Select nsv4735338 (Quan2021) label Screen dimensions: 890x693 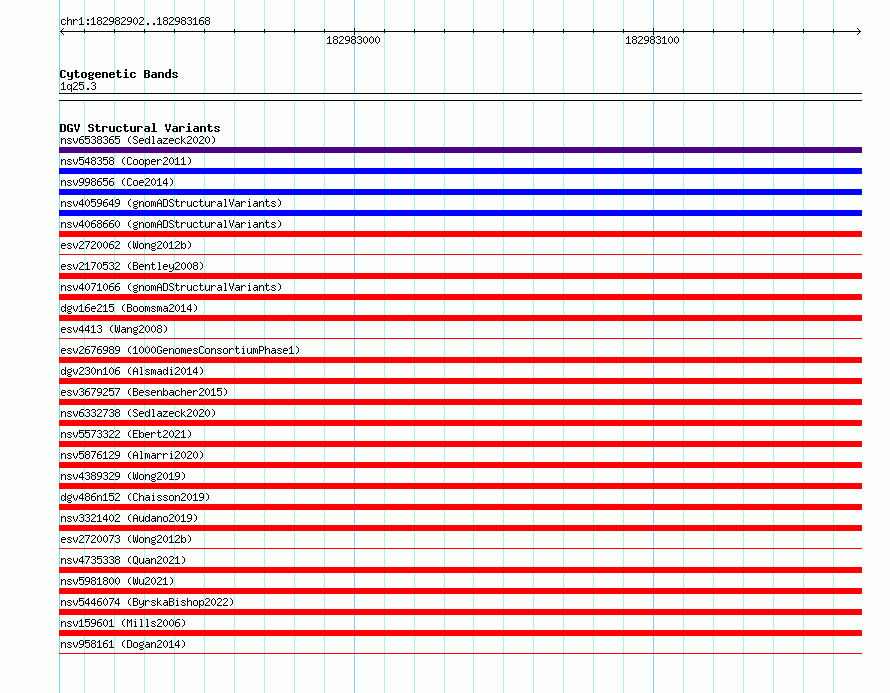[x=123, y=560]
